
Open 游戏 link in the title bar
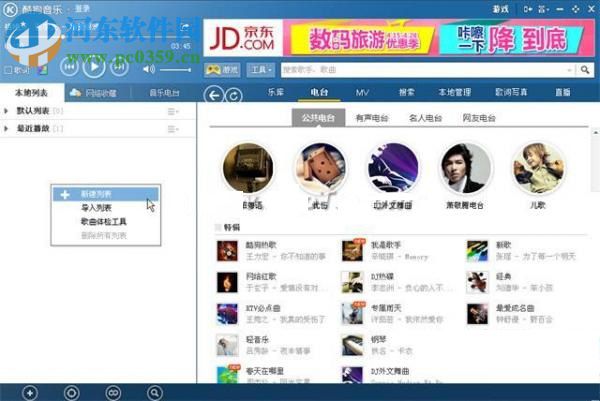tap(501, 9)
